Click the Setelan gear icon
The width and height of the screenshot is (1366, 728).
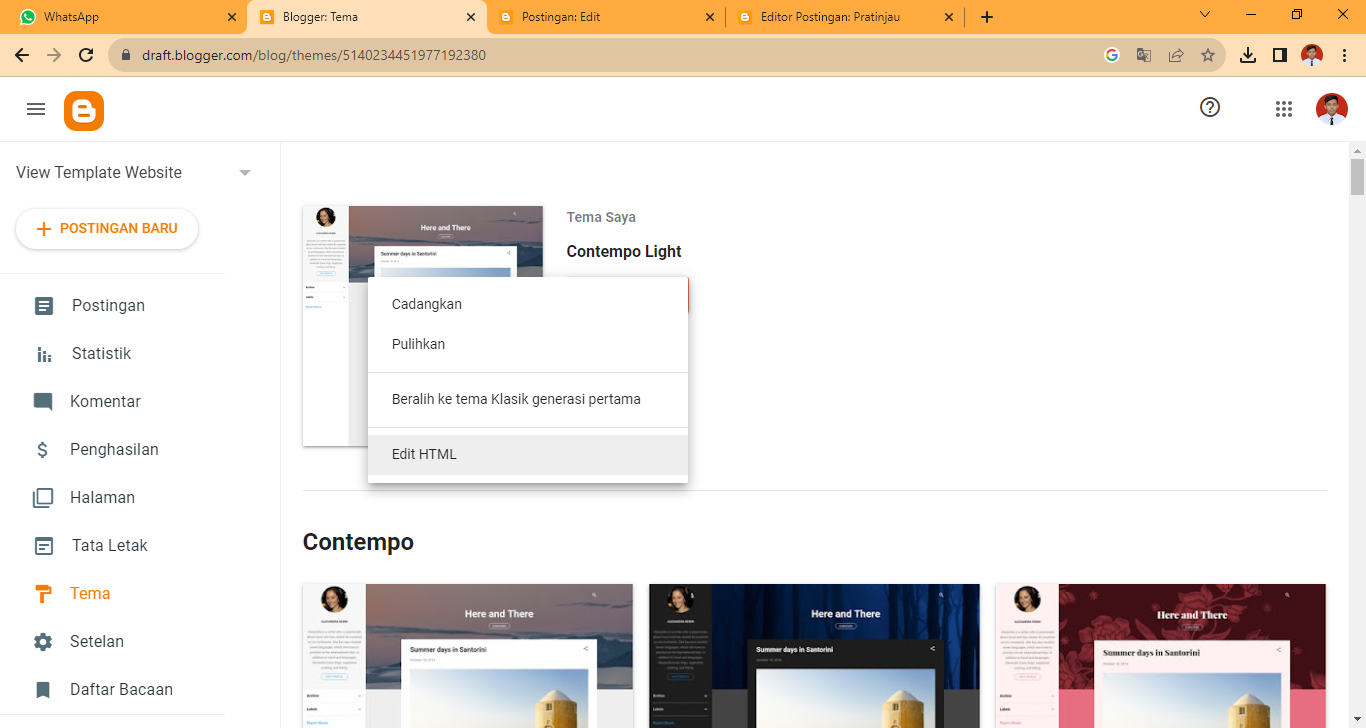tap(43, 642)
